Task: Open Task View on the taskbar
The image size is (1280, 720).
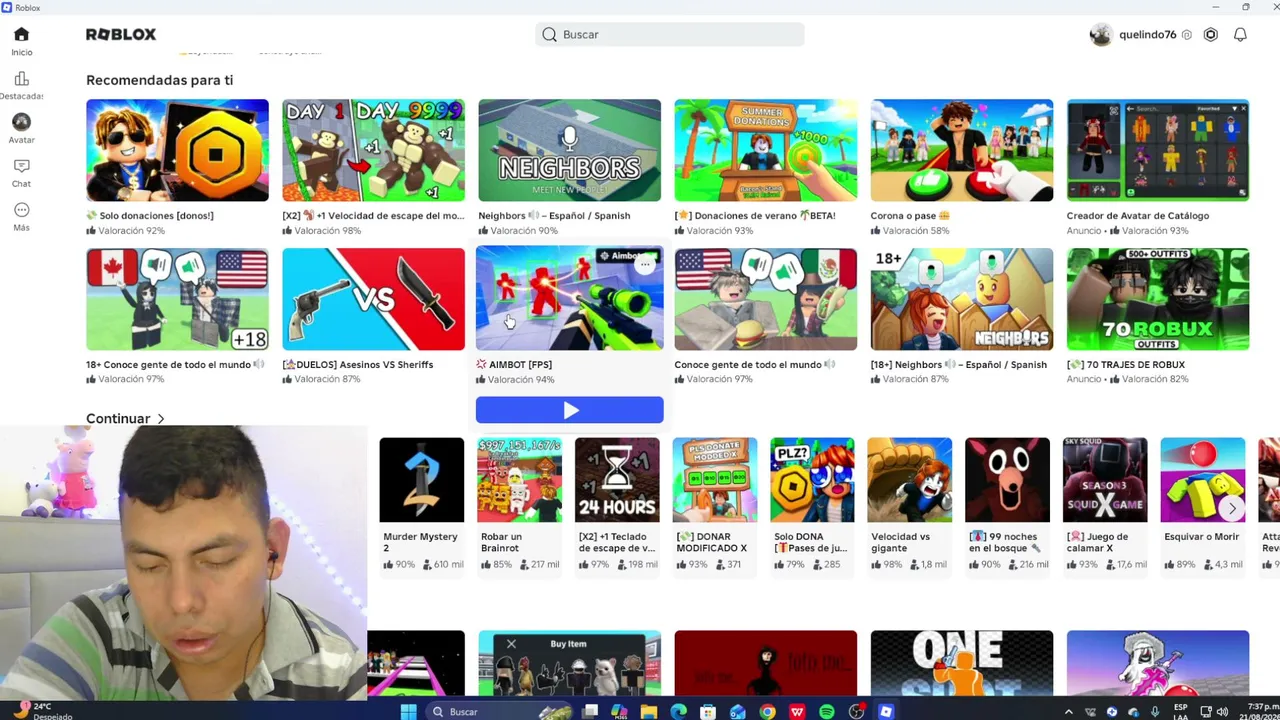Action: point(590,712)
